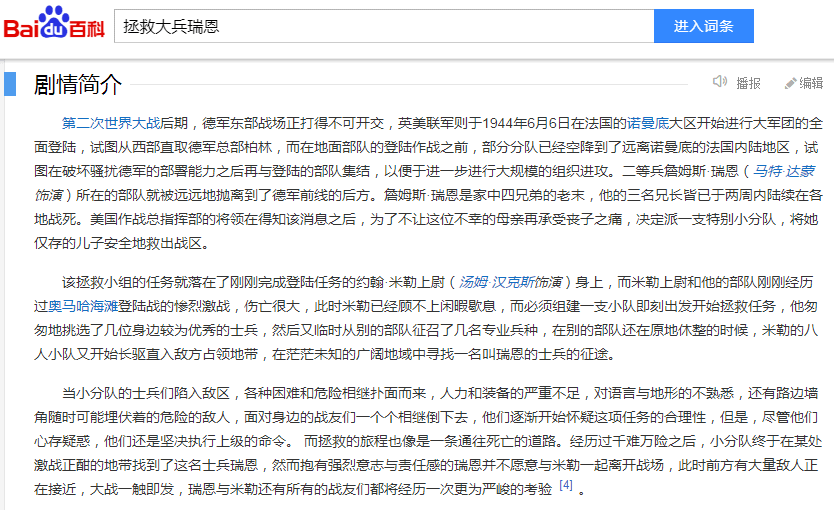Screen dimensions: 834x510
Task: Click the italic 饰演 text after 马特·达蒙
Action: tap(48, 195)
